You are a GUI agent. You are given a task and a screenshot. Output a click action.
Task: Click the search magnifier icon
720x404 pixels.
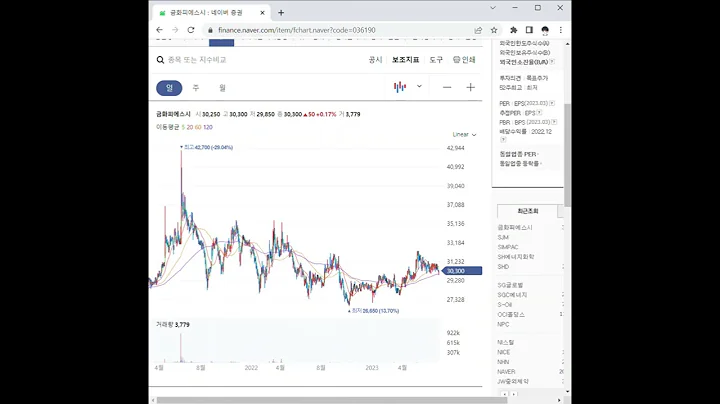tap(160, 60)
